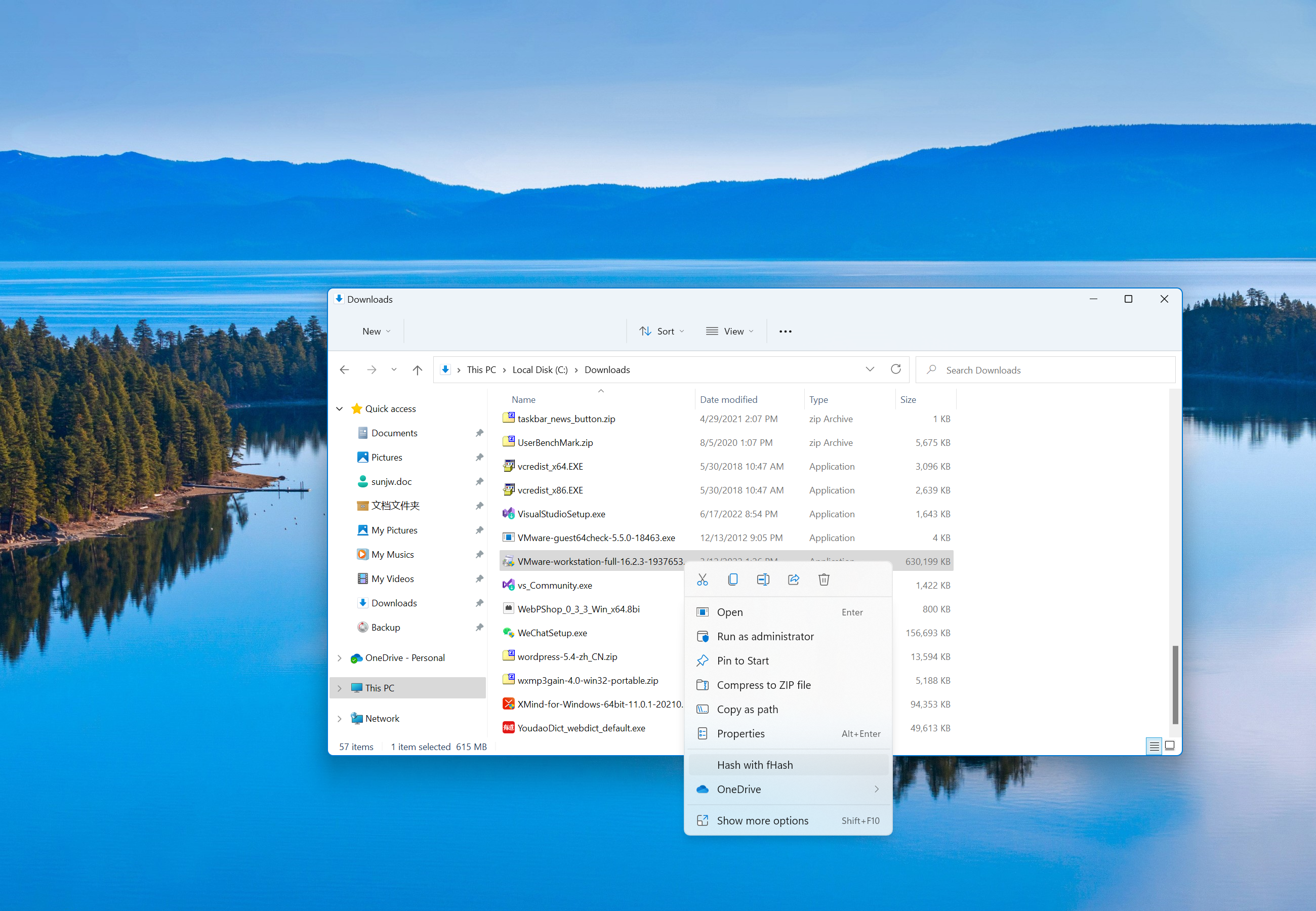Switch to large thumbnail view
Image resolution: width=1316 pixels, height=911 pixels.
[1169, 746]
